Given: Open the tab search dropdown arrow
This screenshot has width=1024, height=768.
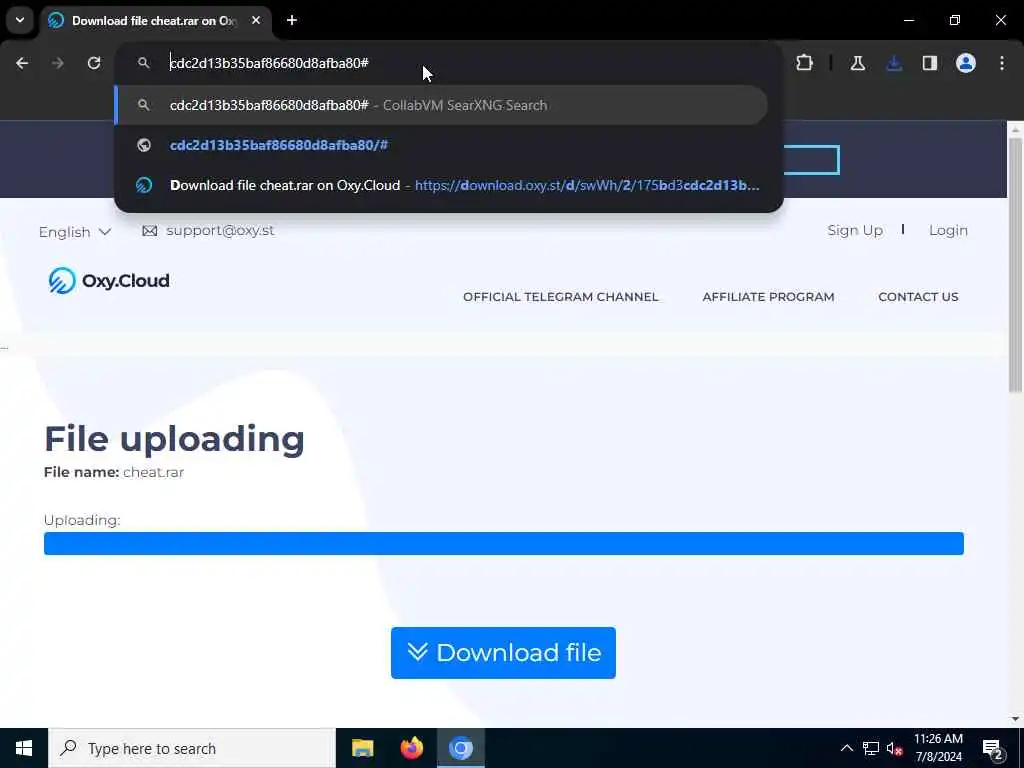Looking at the screenshot, I should (20, 20).
